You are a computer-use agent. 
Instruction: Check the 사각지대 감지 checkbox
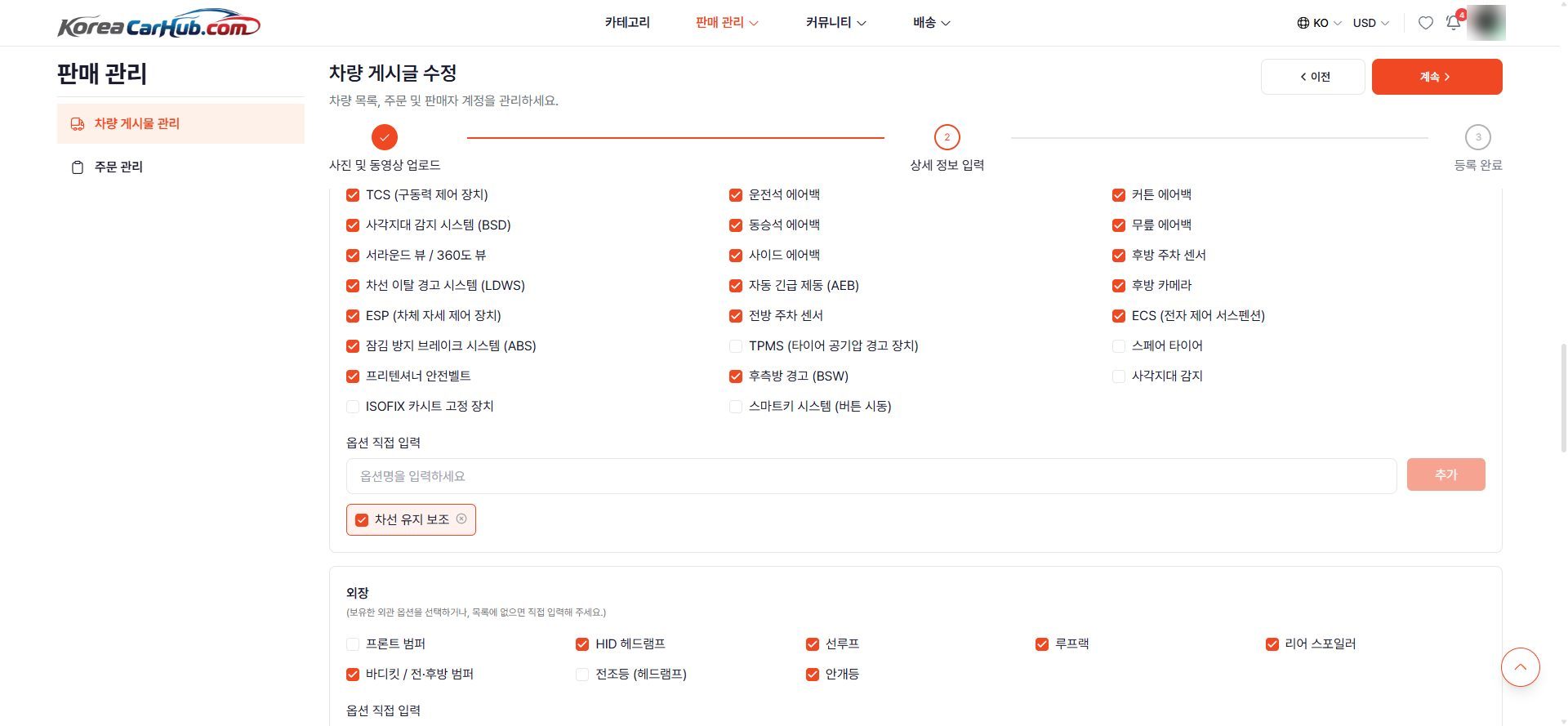click(1119, 376)
